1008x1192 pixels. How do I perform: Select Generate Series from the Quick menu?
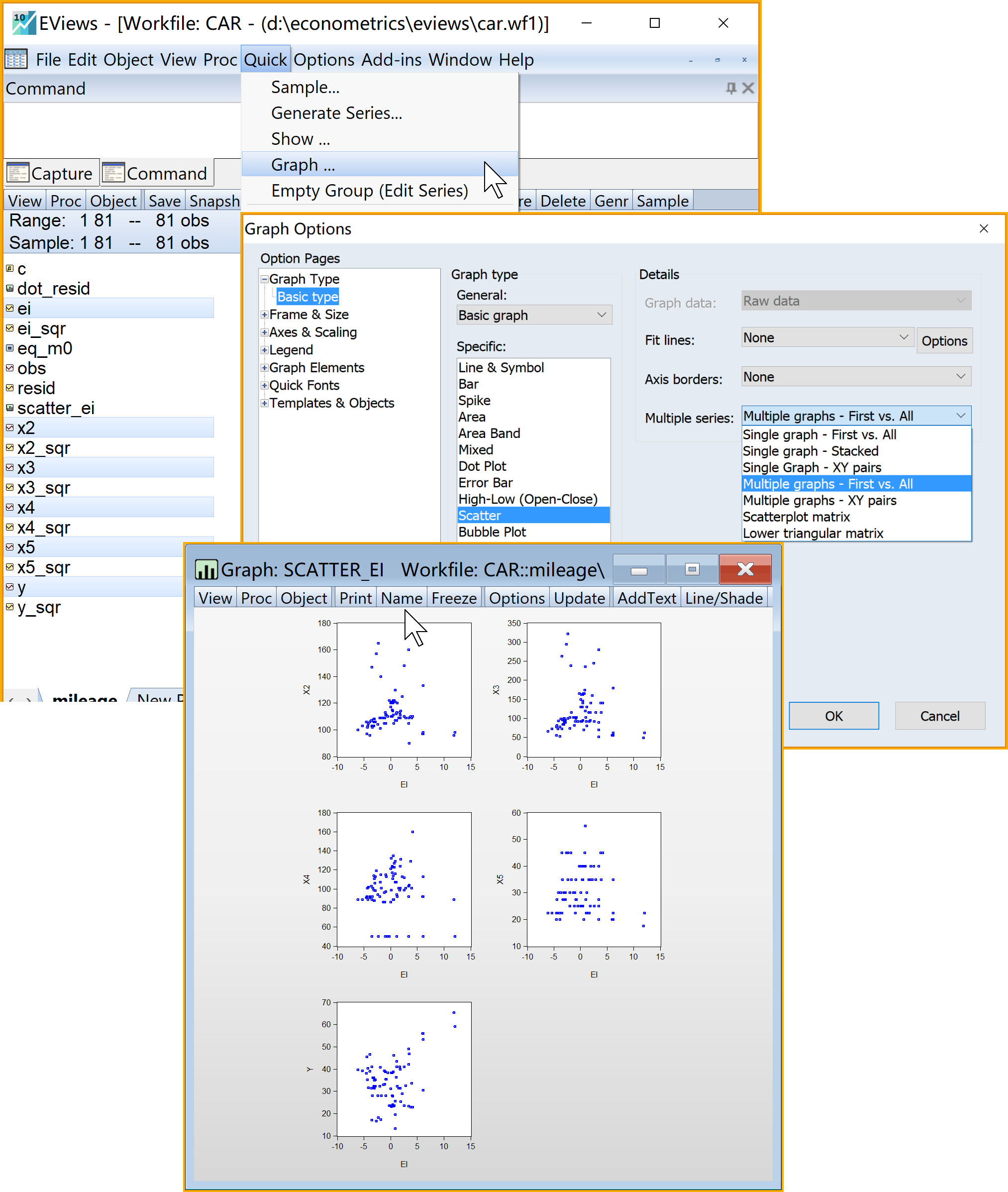pyautogui.click(x=336, y=113)
